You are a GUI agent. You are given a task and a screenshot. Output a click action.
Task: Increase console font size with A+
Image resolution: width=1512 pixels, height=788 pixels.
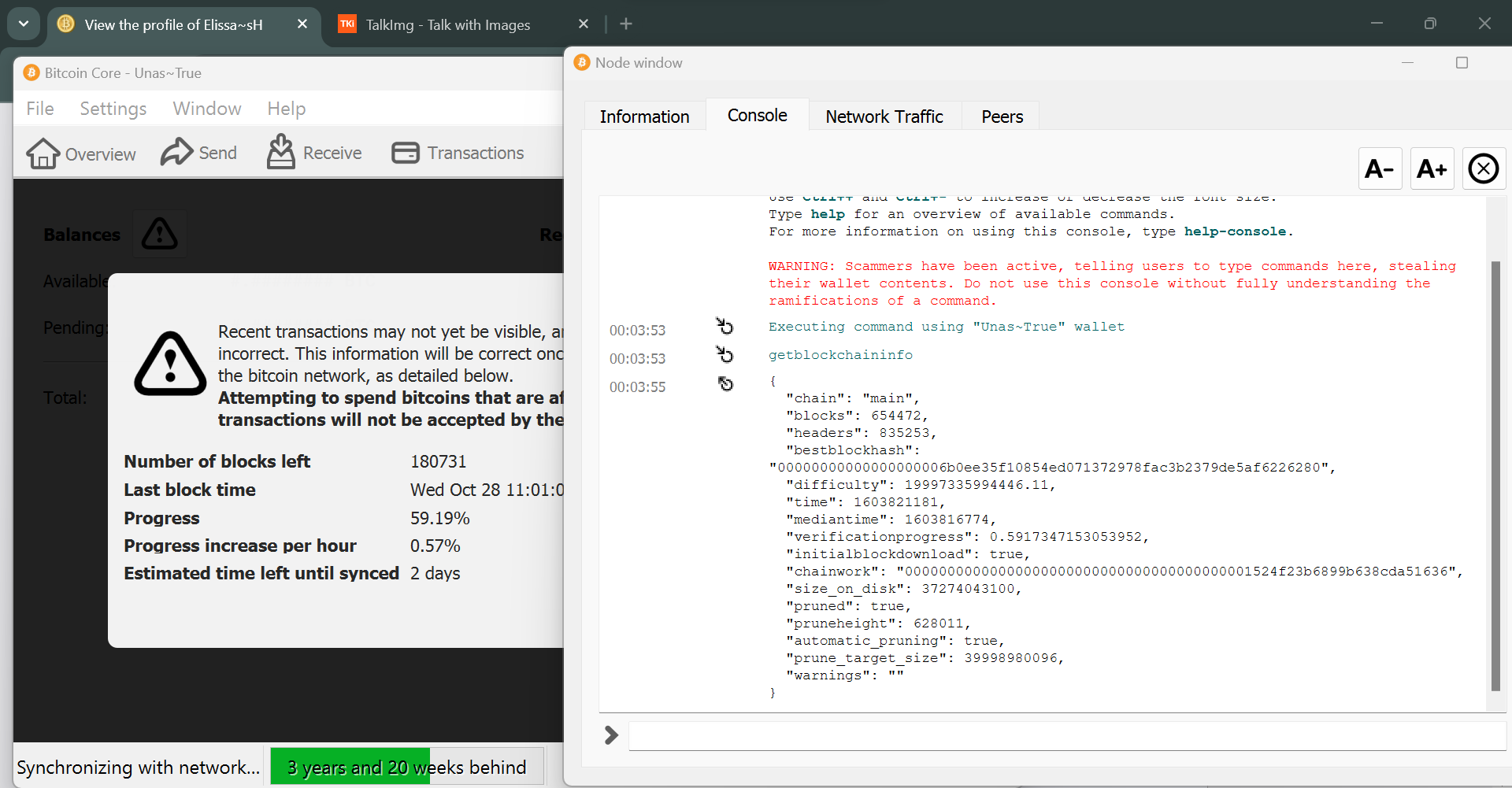point(1432,168)
